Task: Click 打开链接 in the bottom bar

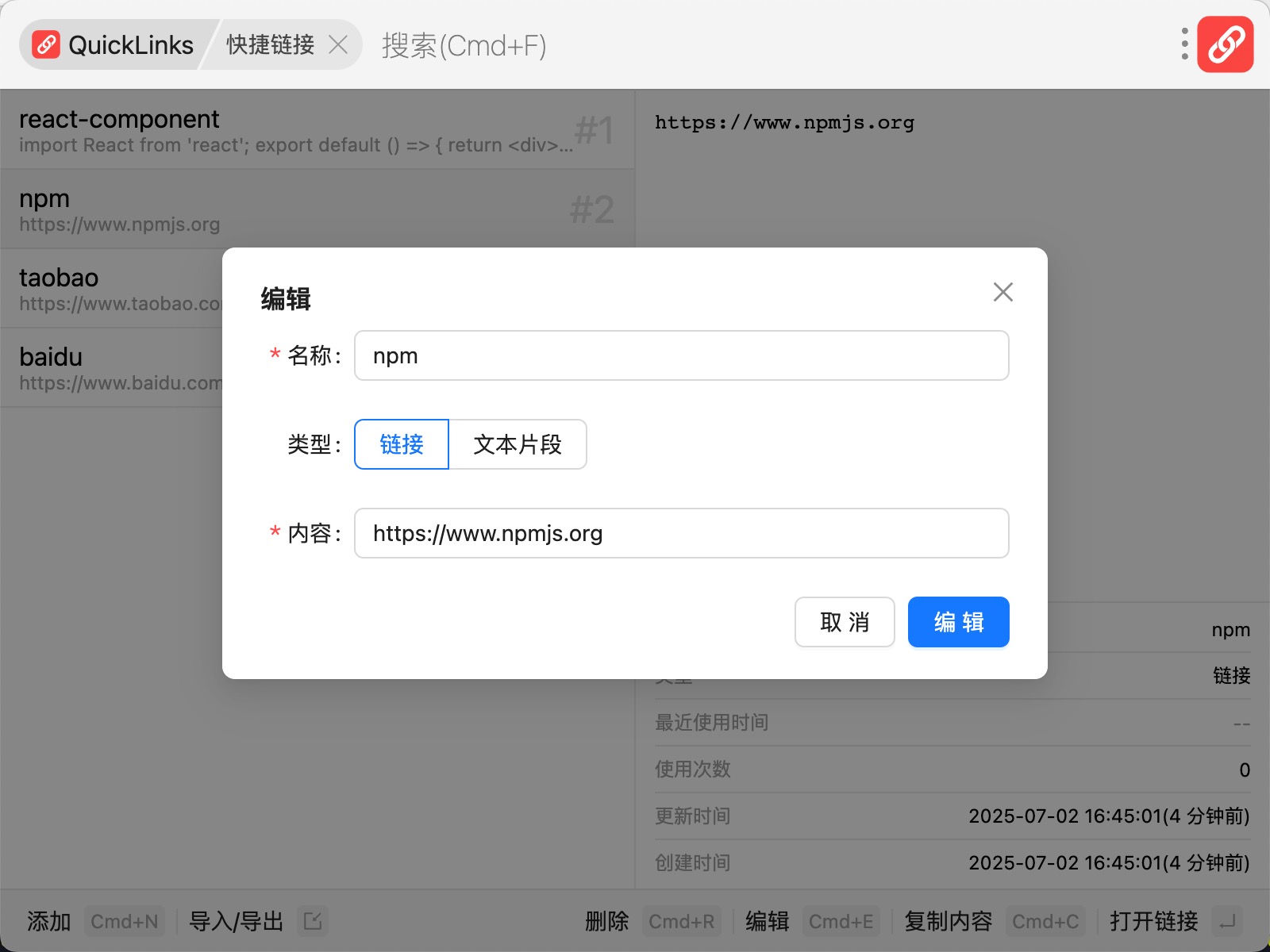Action: pyautogui.click(x=1154, y=921)
